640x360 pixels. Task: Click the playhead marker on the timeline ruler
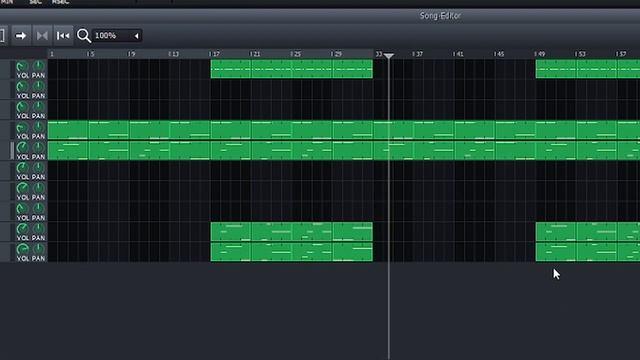pos(389,56)
